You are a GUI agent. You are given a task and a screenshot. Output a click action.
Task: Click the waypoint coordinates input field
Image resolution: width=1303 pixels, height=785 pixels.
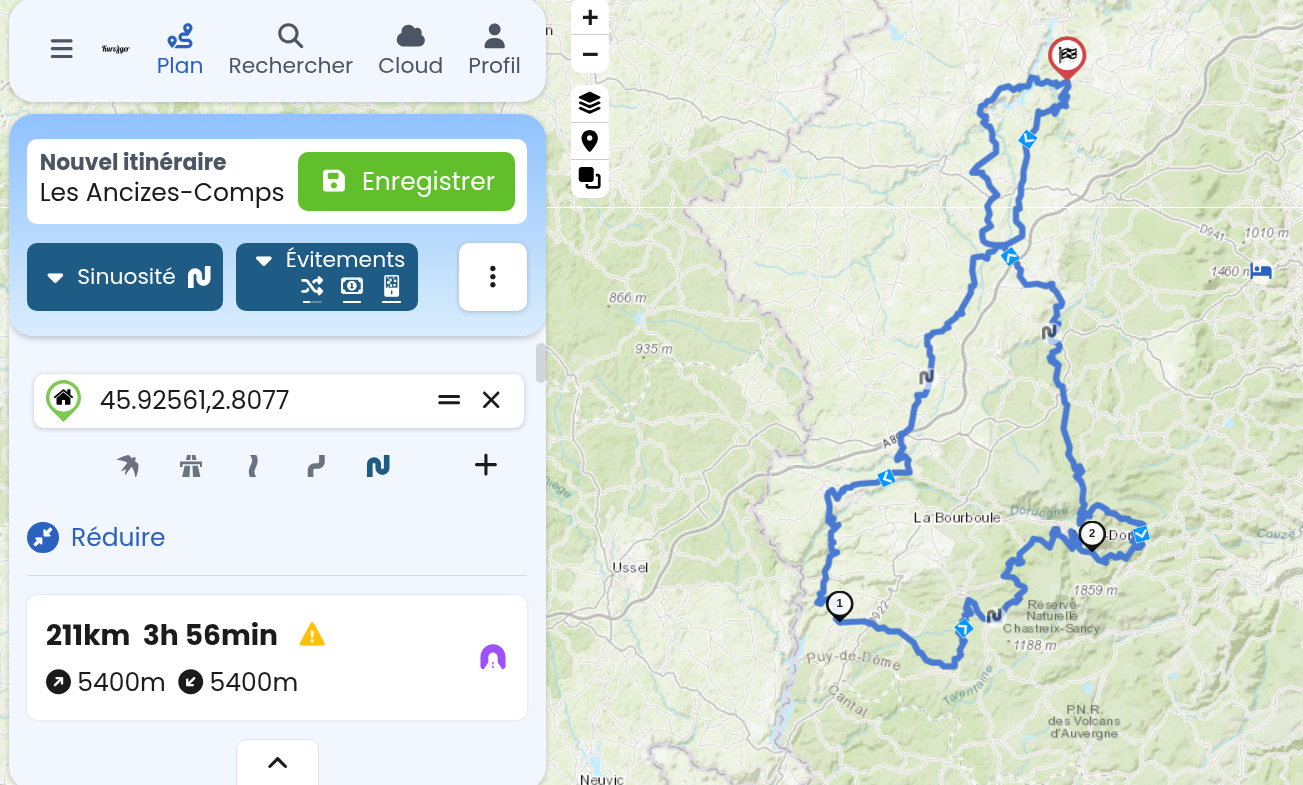pyautogui.click(x=260, y=400)
